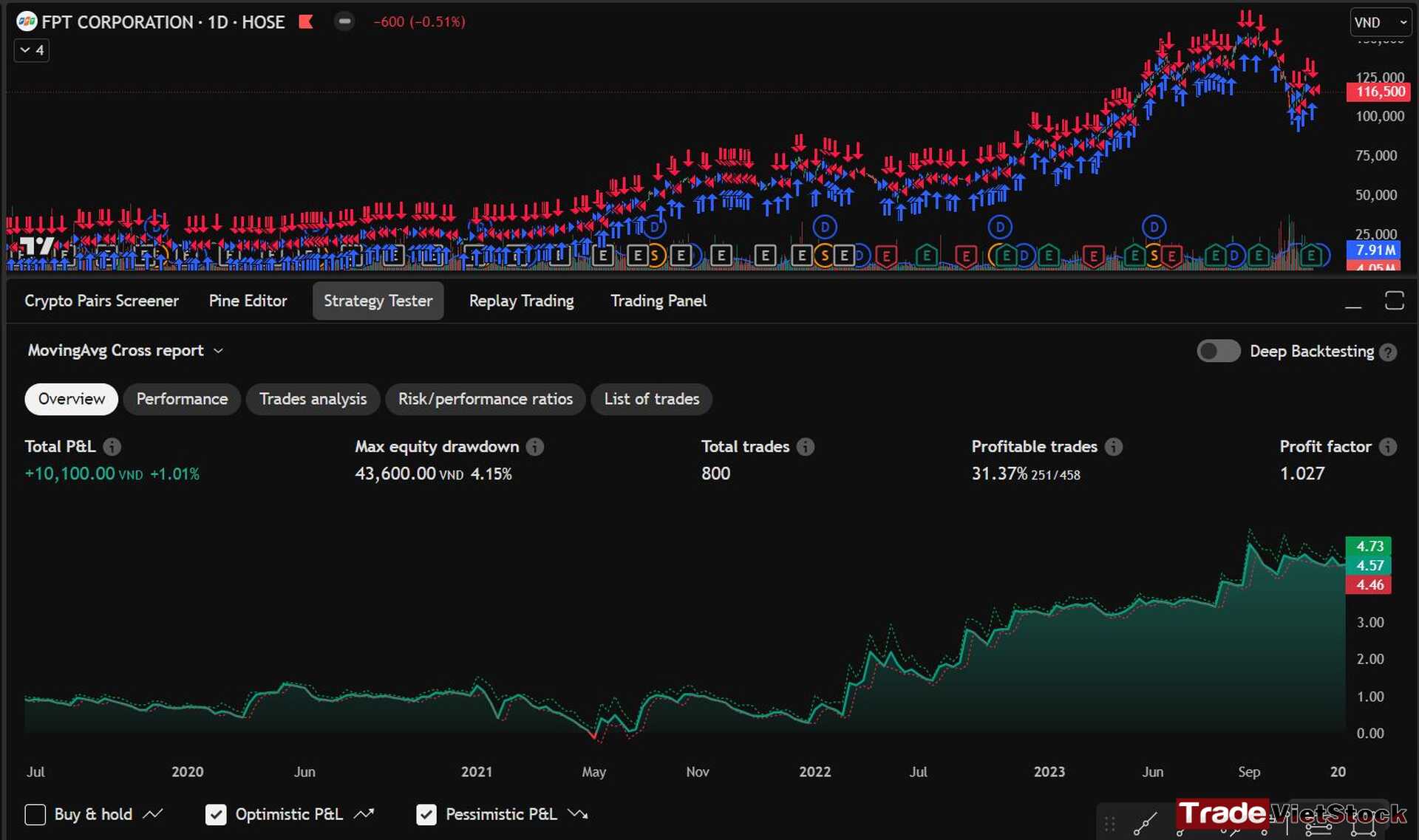1419x840 pixels.
Task: Open the Trades analysis report tab
Action: click(x=313, y=399)
